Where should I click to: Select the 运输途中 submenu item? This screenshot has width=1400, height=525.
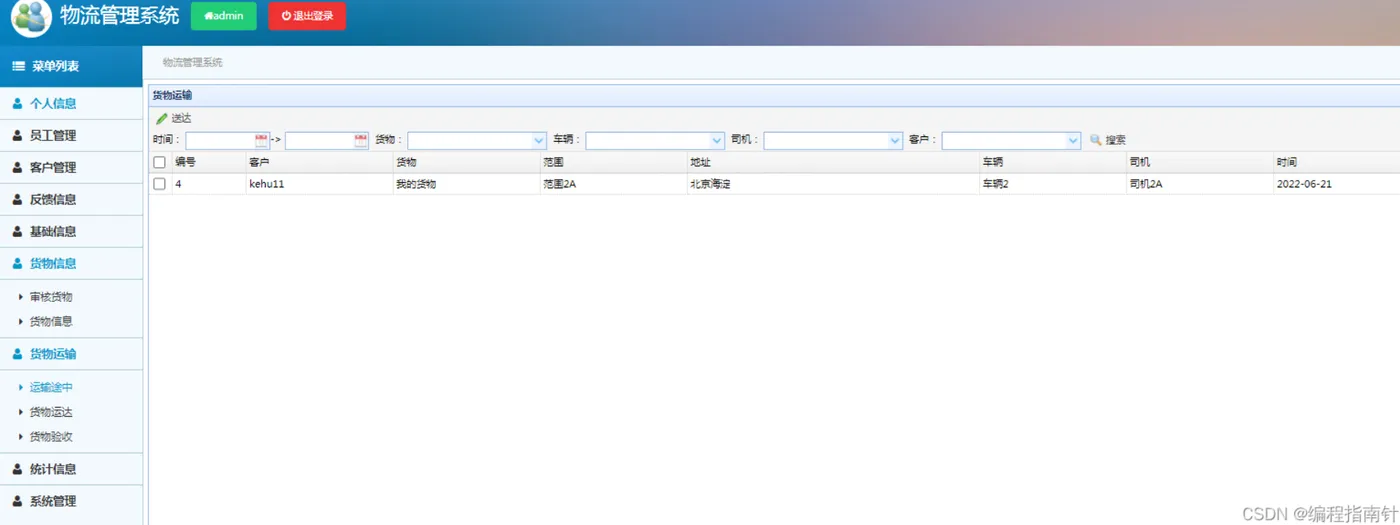coord(51,387)
